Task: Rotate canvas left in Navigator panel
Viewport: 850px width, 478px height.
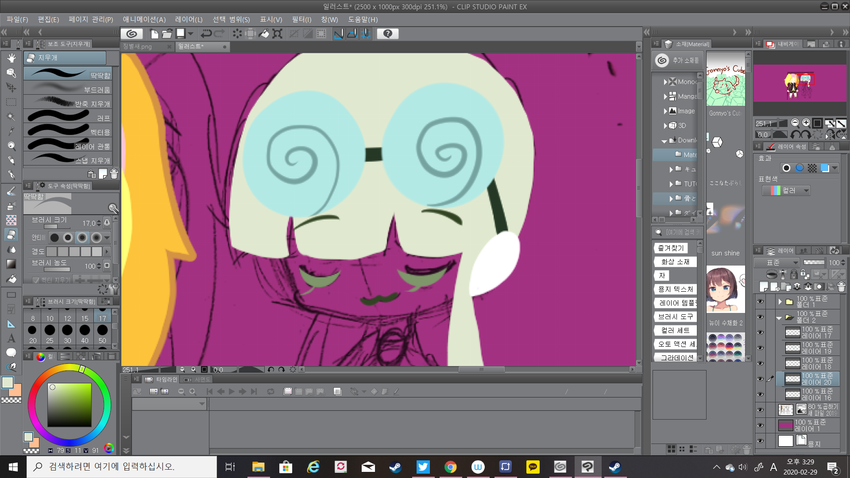Action: 796,134
